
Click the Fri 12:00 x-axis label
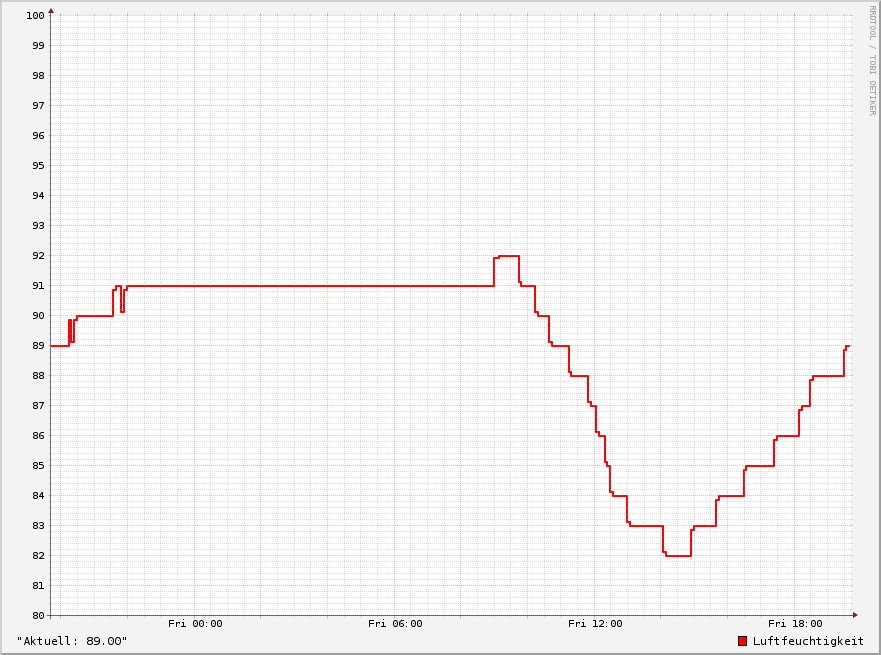click(595, 624)
